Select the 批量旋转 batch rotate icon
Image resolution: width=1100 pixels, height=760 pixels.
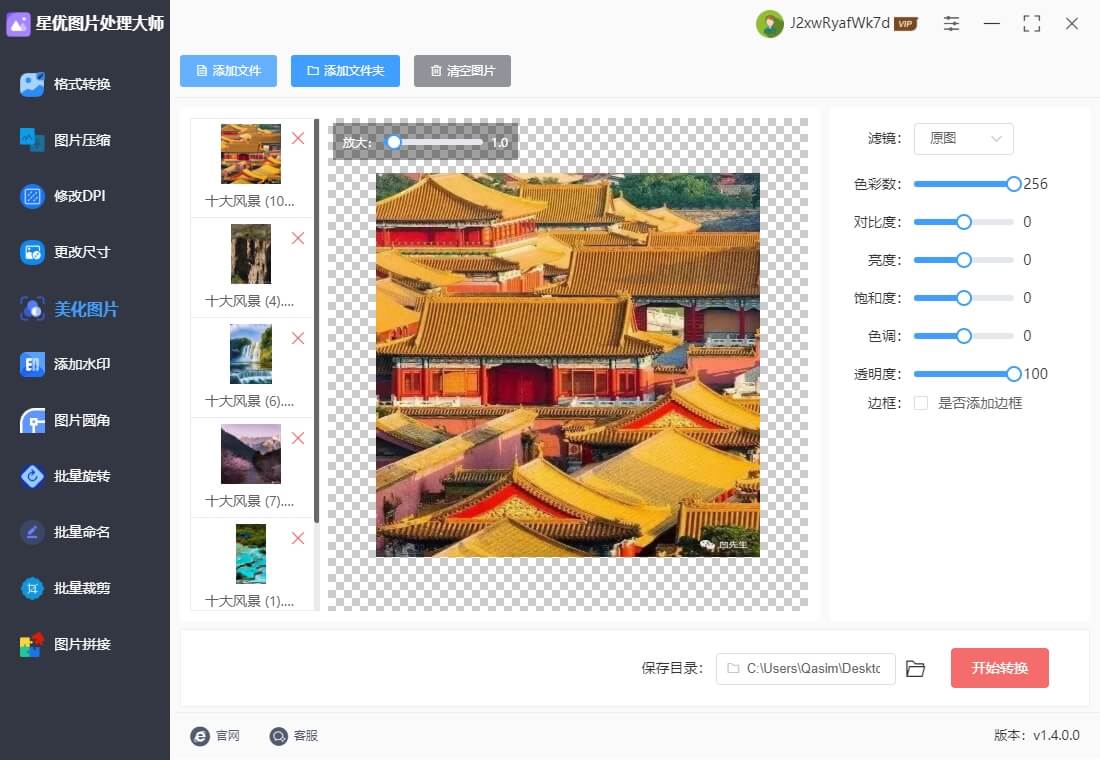tap(32, 476)
